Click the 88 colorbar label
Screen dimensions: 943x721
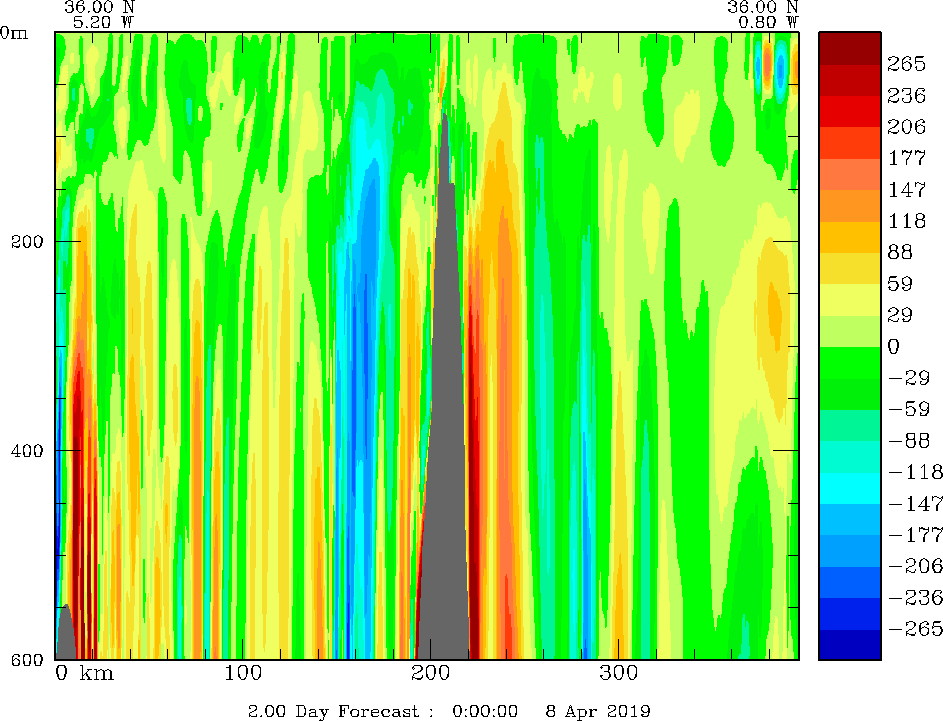[900, 252]
